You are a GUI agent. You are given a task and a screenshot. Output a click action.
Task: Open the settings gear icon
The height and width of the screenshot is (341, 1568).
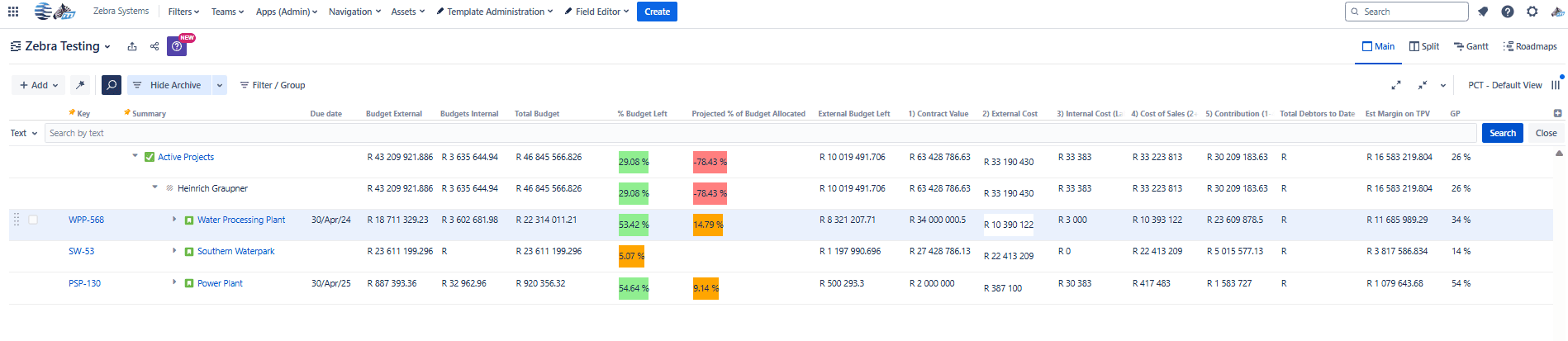(1532, 12)
